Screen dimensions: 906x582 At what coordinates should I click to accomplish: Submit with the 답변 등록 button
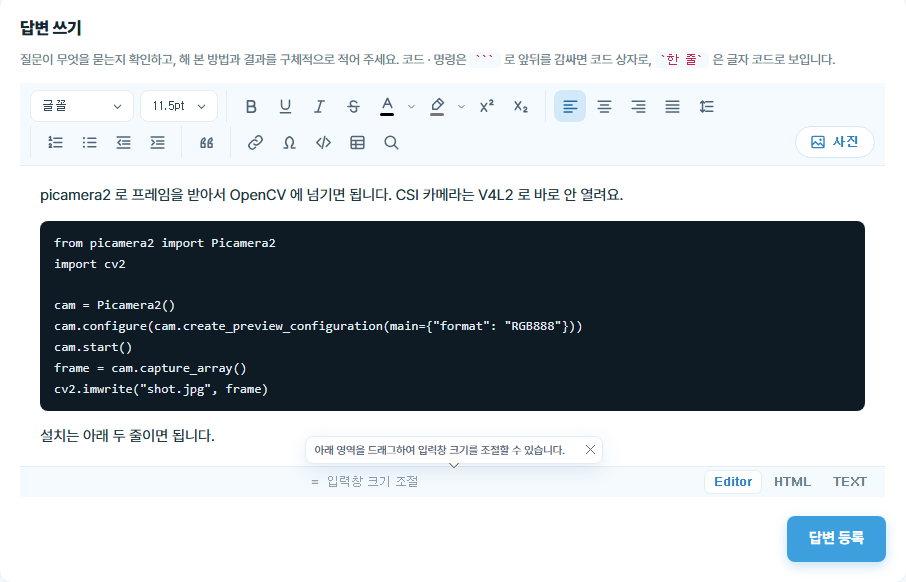836,539
